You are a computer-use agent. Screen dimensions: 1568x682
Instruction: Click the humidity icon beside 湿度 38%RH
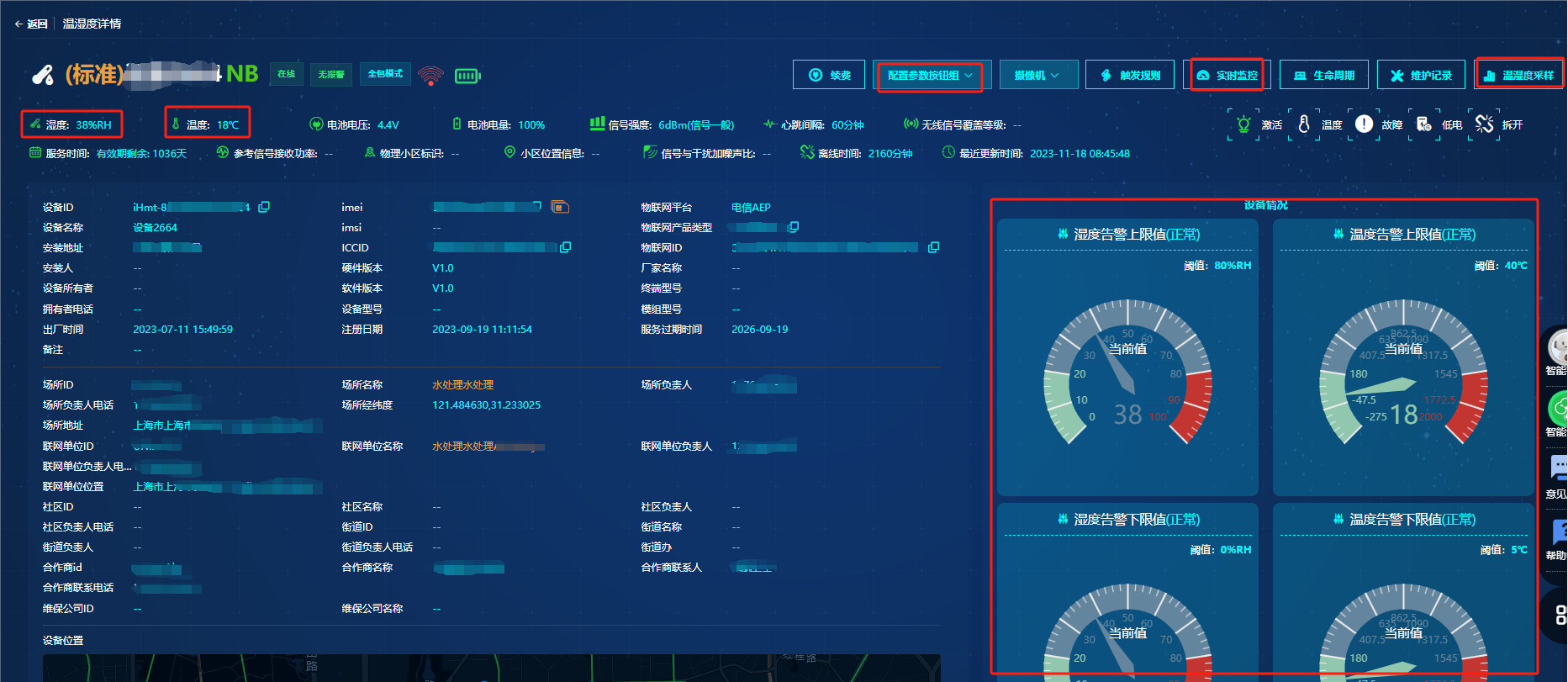[x=35, y=124]
